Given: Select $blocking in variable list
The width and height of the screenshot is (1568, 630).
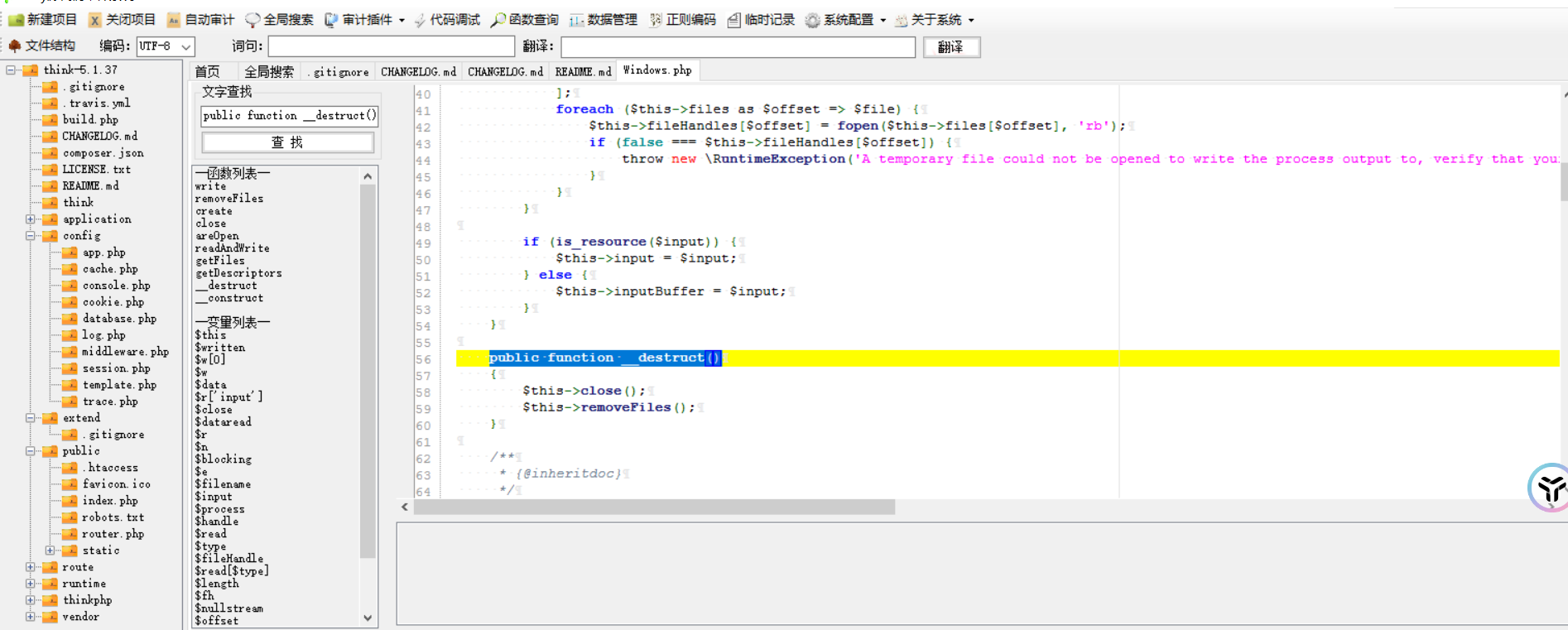Looking at the screenshot, I should [223, 459].
